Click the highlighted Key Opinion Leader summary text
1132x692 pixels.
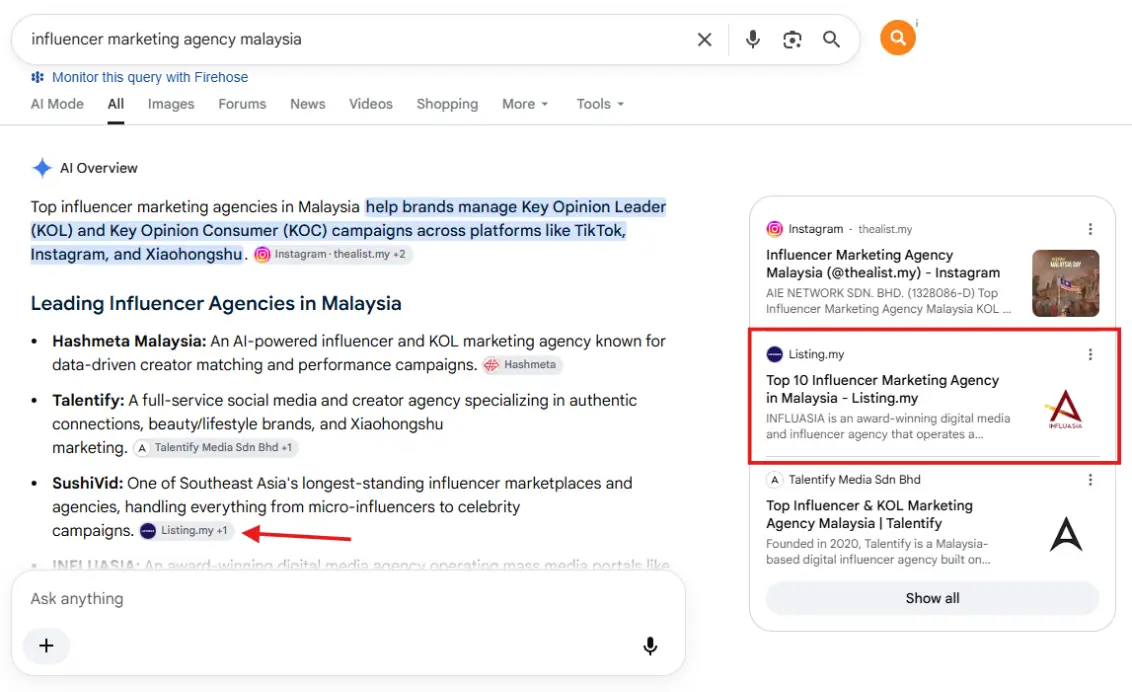(x=348, y=230)
